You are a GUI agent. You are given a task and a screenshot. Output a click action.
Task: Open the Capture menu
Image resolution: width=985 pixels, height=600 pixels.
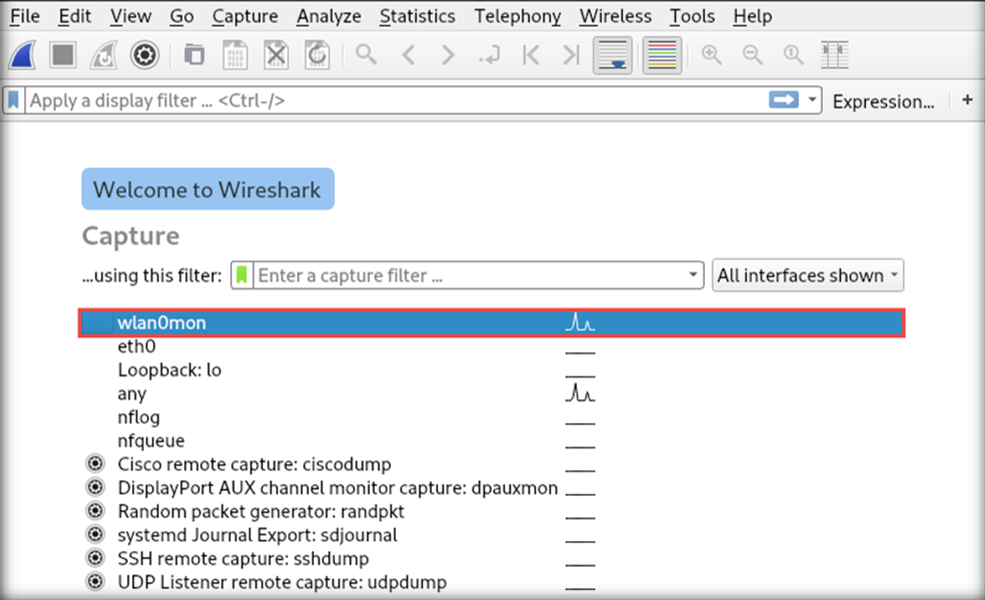click(245, 16)
